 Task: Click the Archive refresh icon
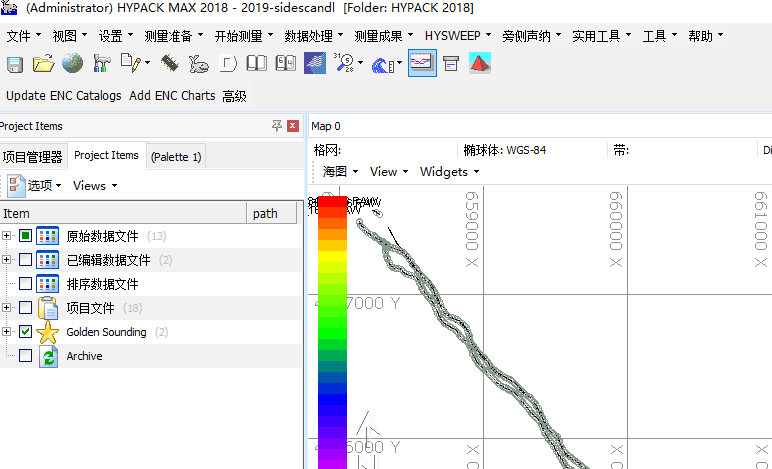tap(48, 356)
